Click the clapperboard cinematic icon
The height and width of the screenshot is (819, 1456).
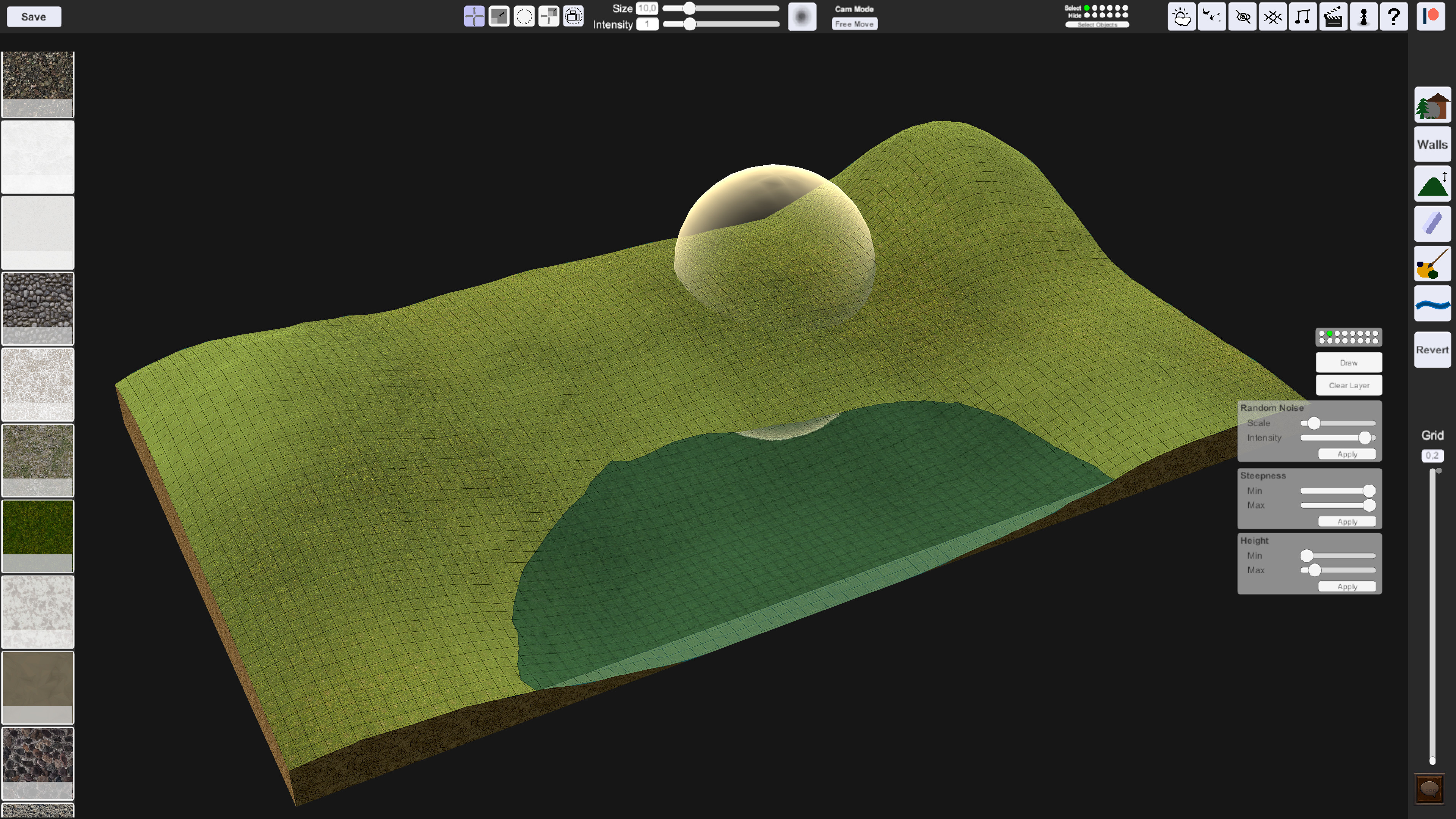click(x=1334, y=17)
